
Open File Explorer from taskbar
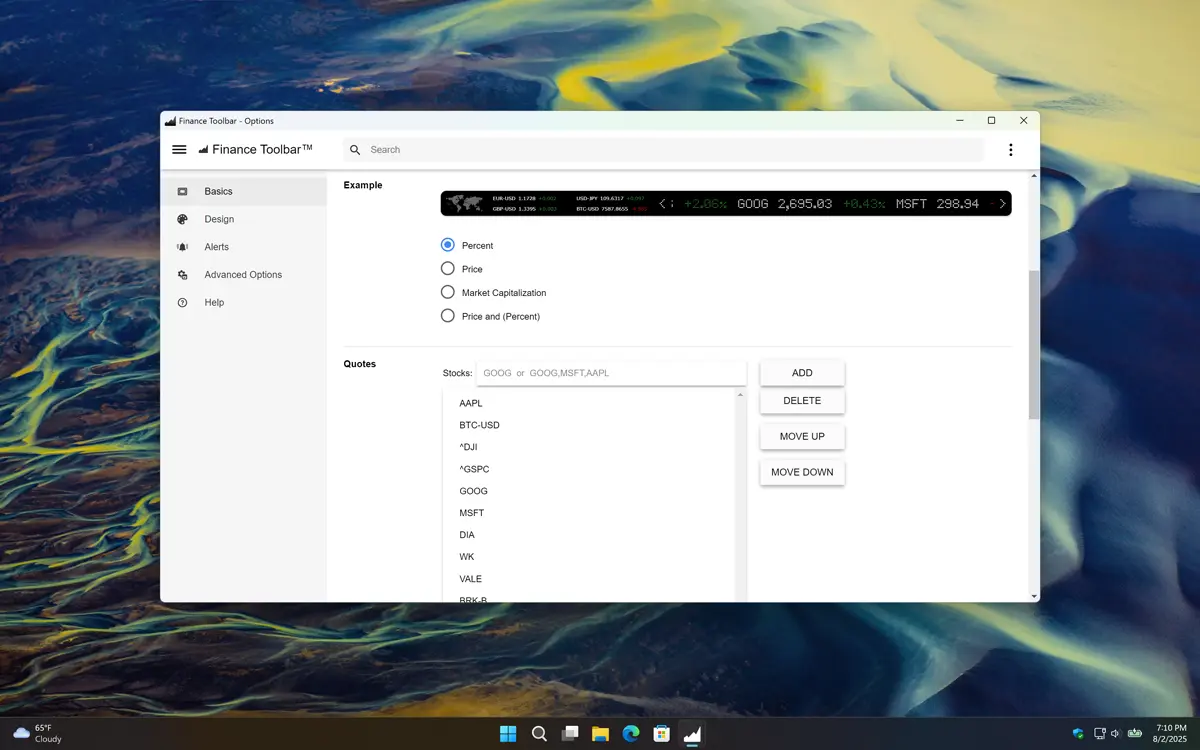coord(600,734)
